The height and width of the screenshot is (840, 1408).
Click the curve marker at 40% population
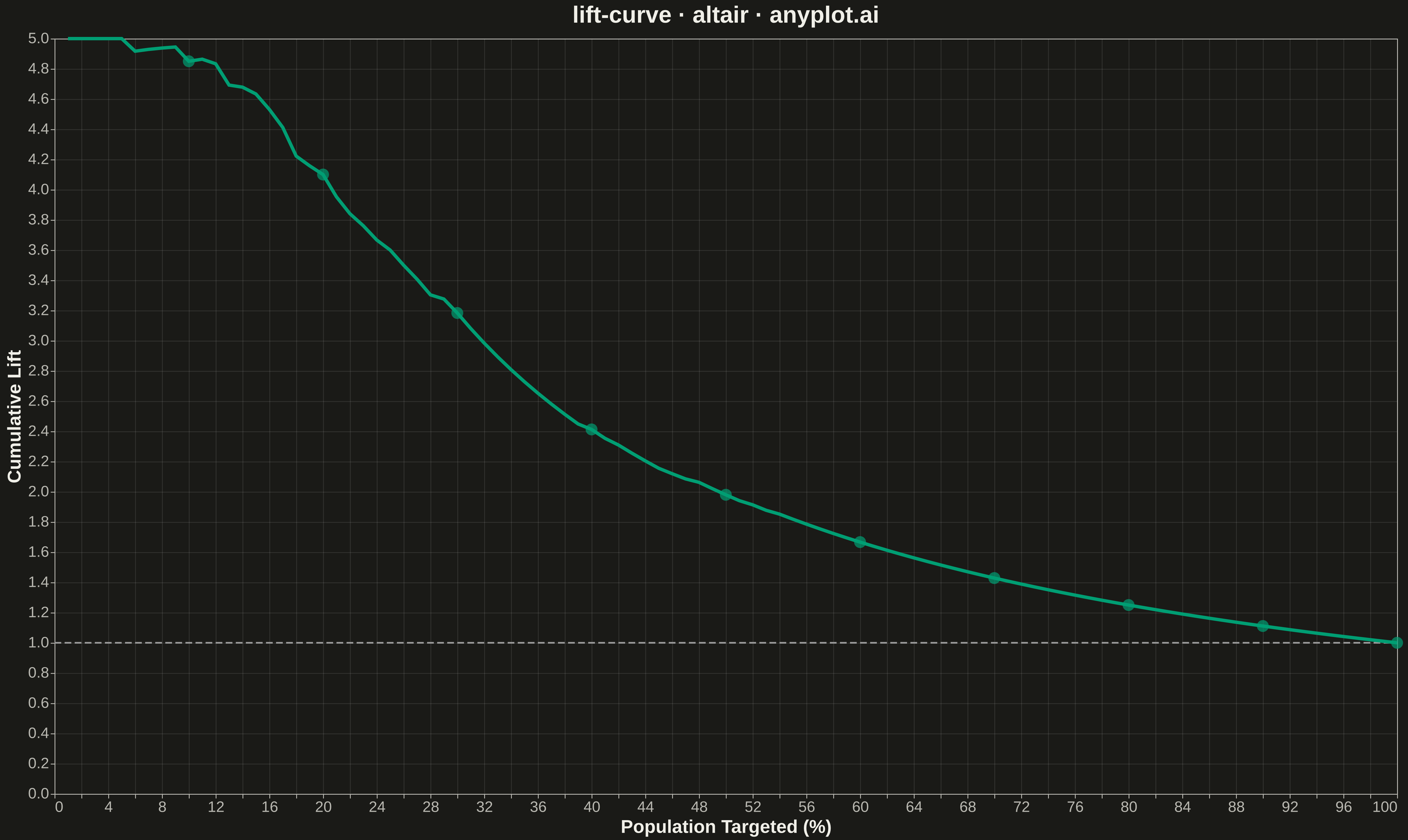[591, 430]
